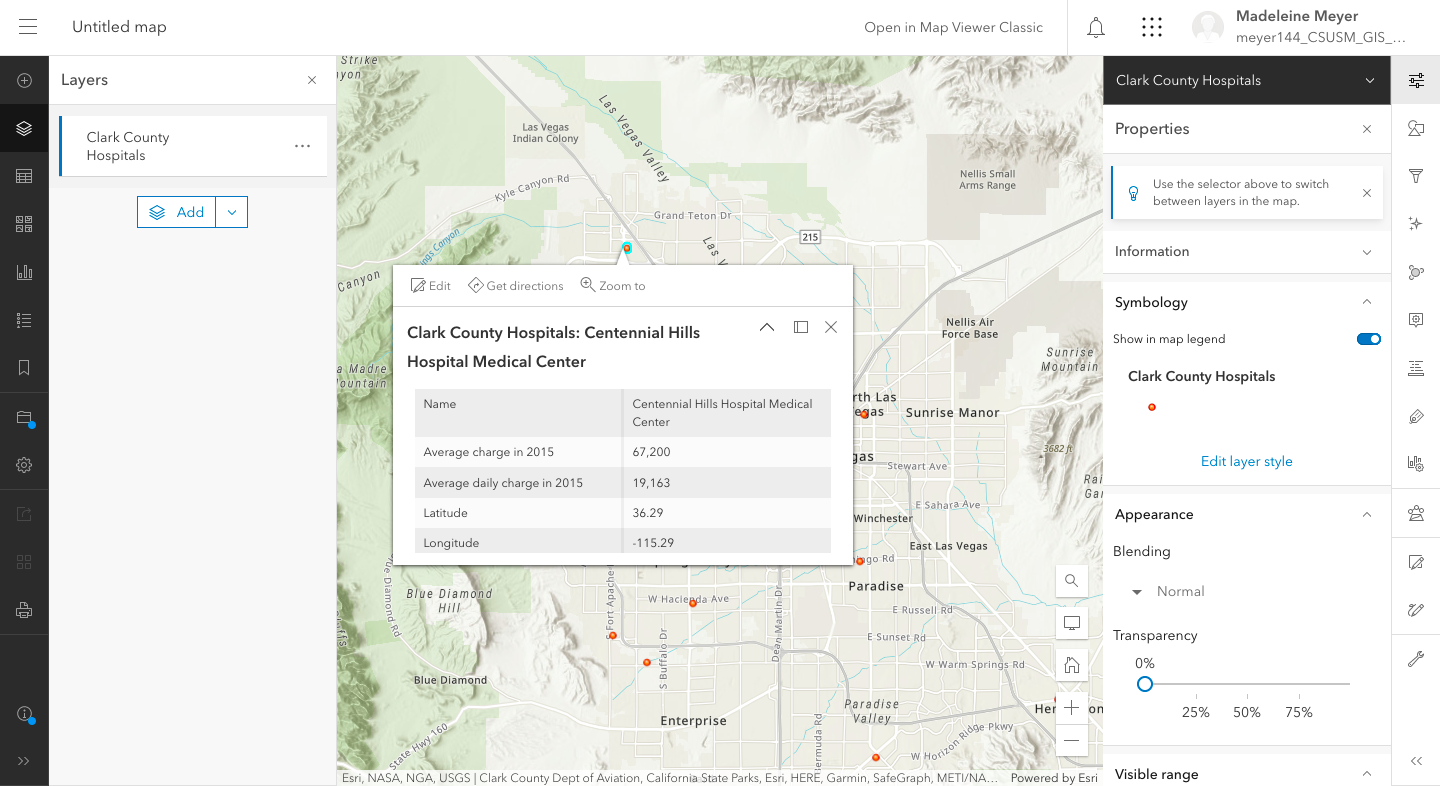Click Zoom to in the pop-up
The height and width of the screenshot is (786, 1440).
point(613,286)
